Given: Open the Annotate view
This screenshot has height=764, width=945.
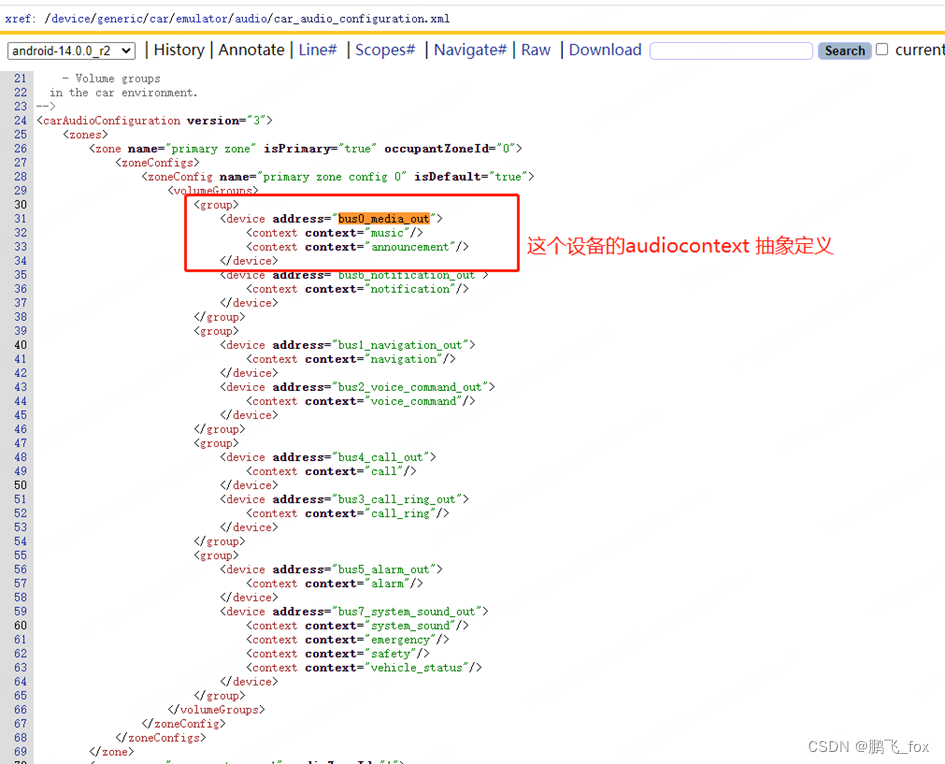Looking at the screenshot, I should (251, 50).
